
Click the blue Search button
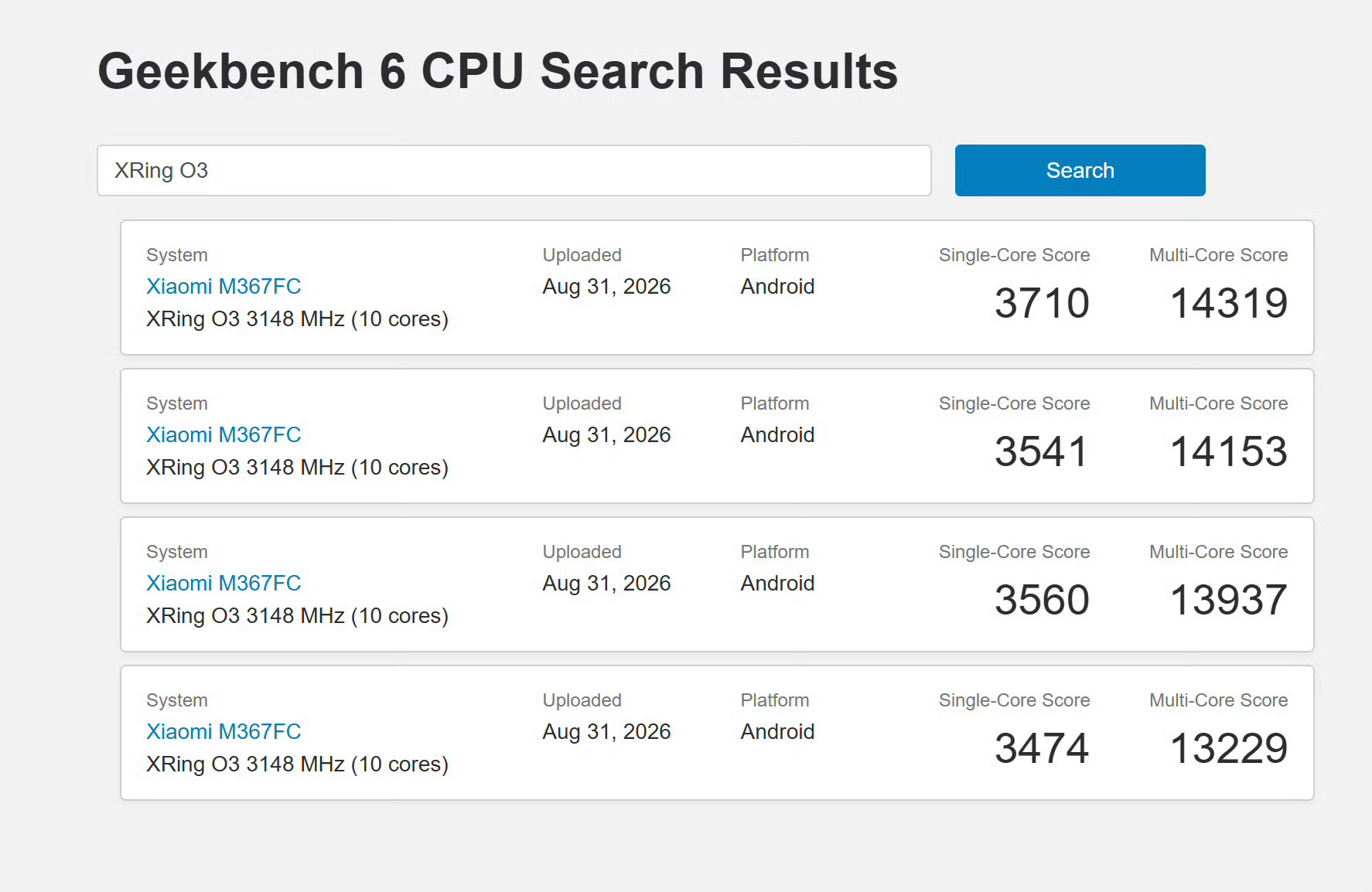(1080, 170)
